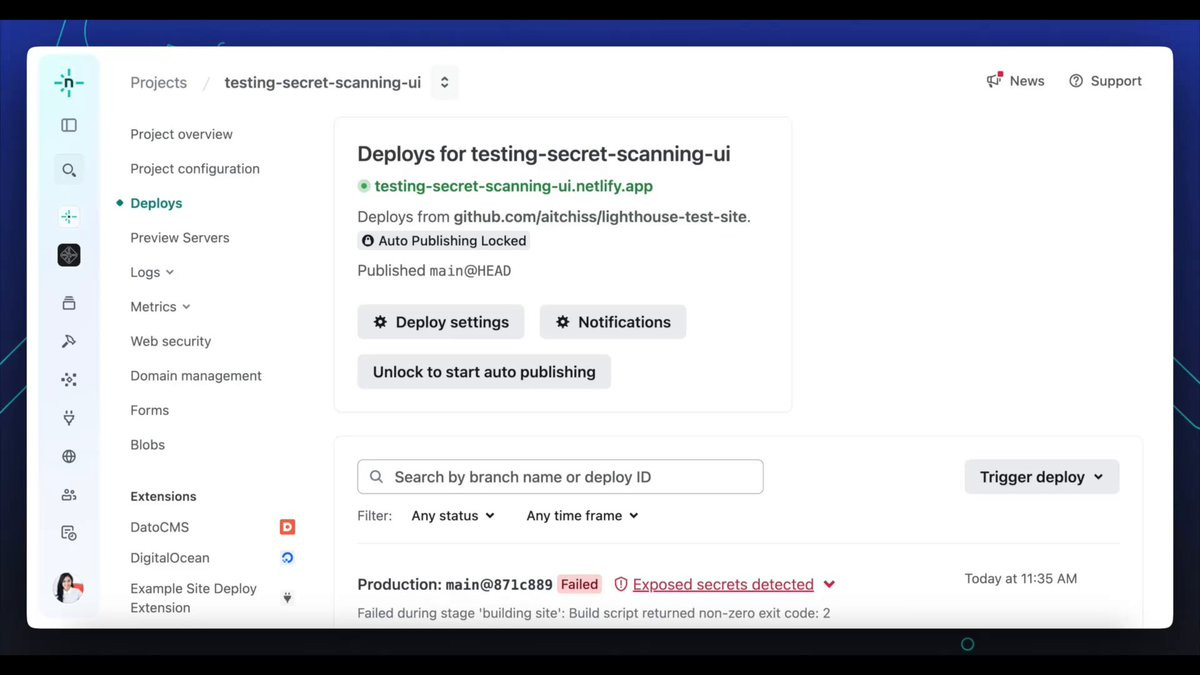Viewport: 1200px width, 675px height.
Task: Expand the Logs submenu chevron
Action: (x=169, y=272)
